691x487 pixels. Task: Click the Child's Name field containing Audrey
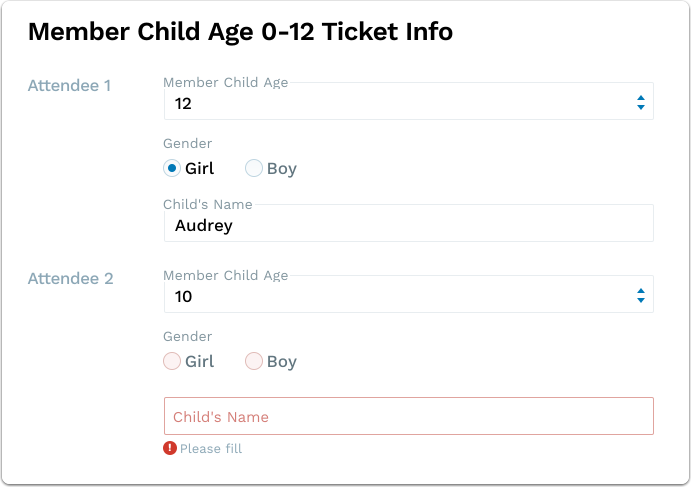(408, 225)
